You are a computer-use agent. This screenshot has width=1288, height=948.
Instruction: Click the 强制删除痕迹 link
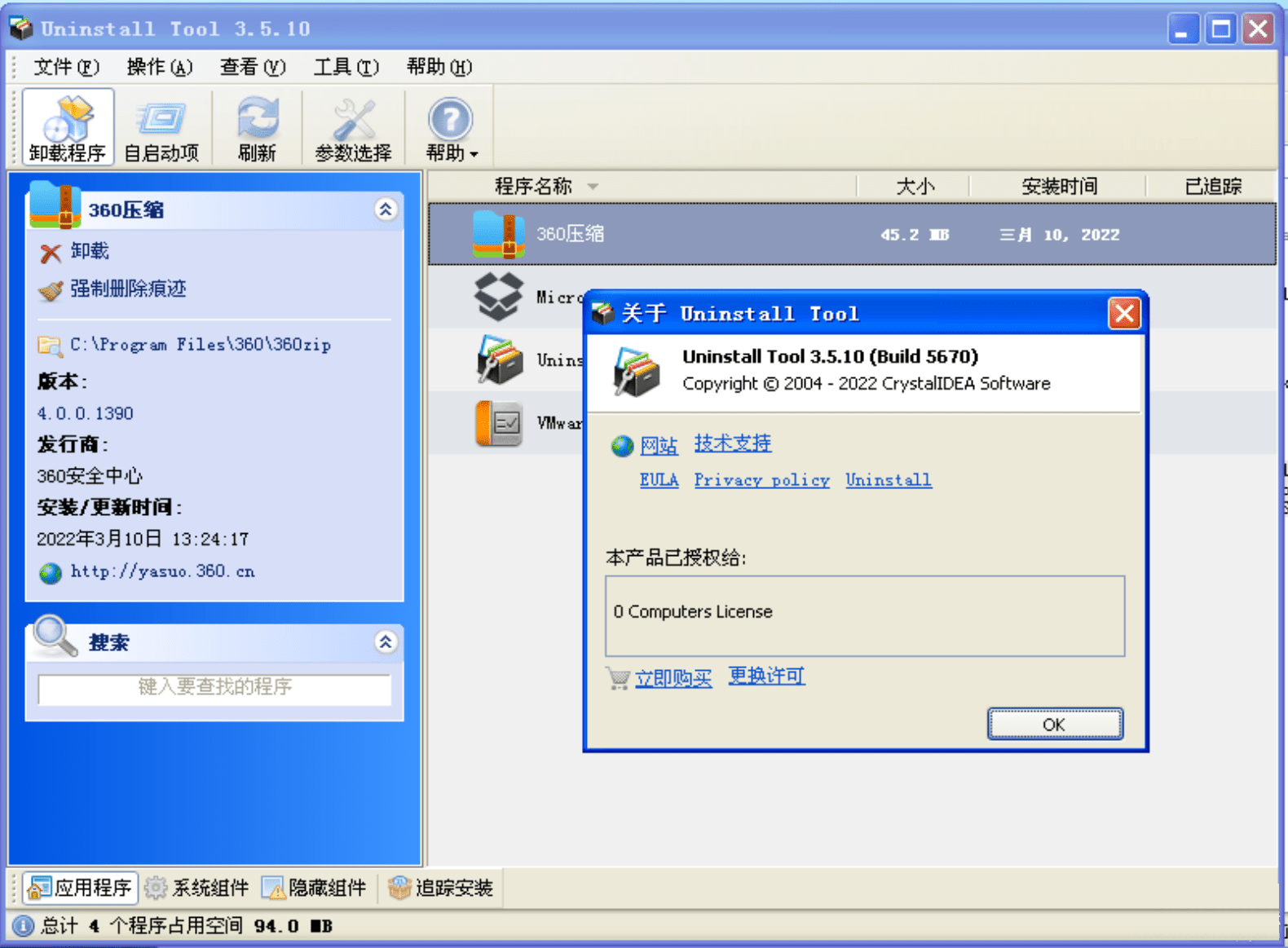tap(128, 289)
